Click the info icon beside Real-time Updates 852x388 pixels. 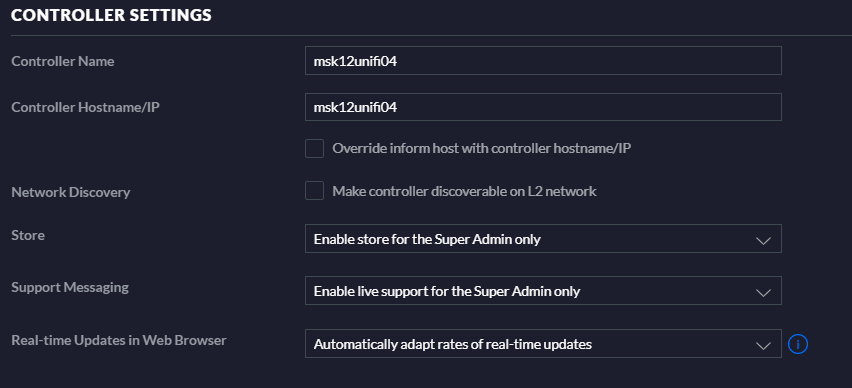(x=798, y=344)
